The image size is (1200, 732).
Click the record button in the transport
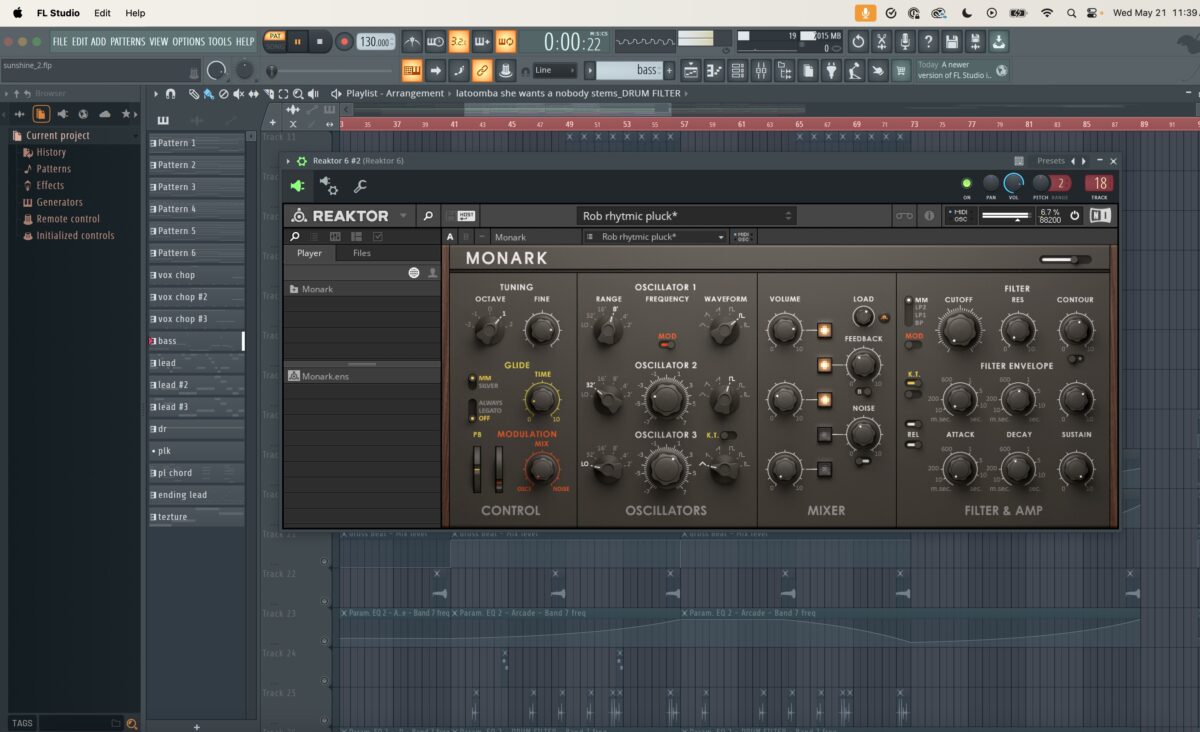coord(344,41)
